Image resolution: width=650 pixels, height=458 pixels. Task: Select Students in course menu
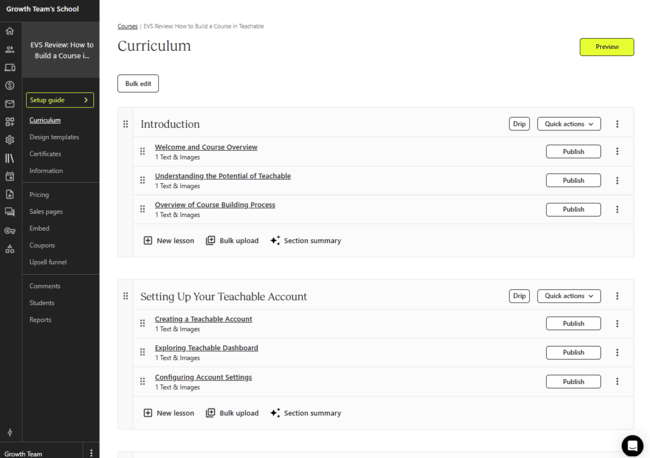(x=42, y=303)
